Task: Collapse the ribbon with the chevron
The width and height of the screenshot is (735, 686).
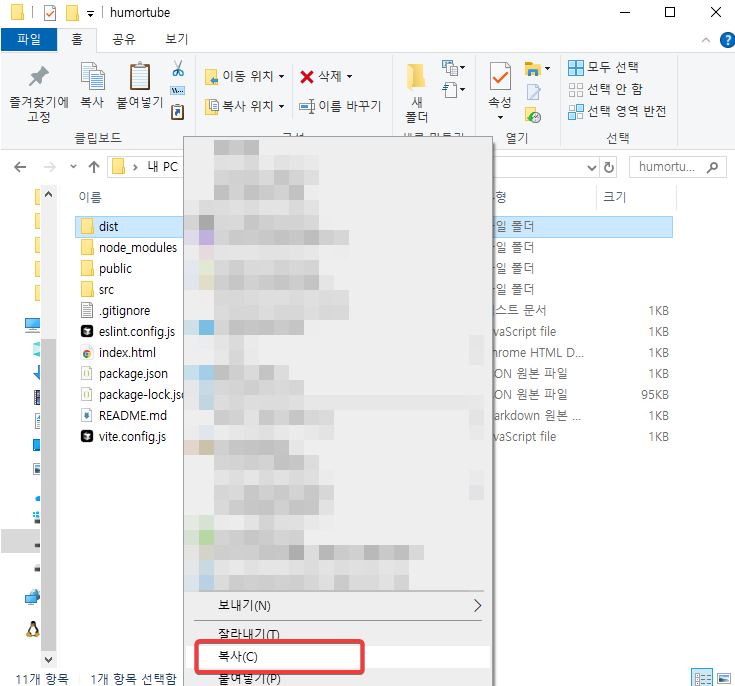Action: (703, 40)
